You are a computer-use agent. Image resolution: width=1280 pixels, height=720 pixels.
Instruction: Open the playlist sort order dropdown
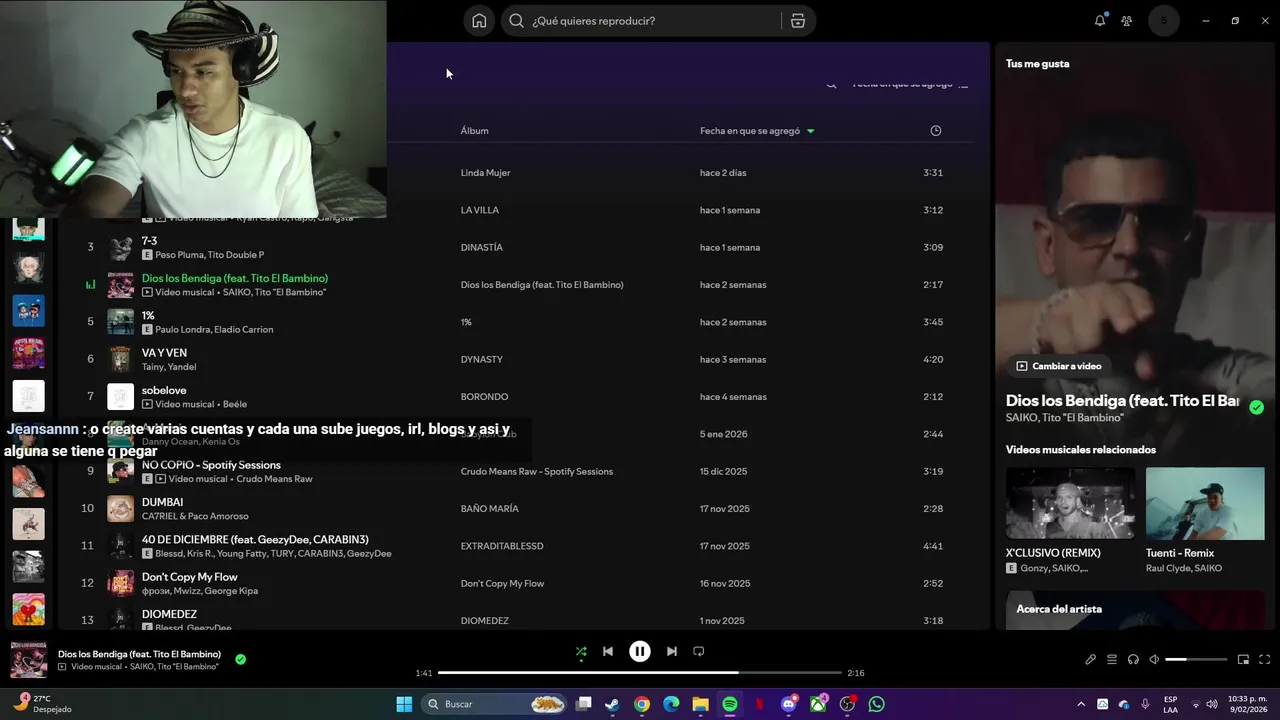[x=910, y=85]
